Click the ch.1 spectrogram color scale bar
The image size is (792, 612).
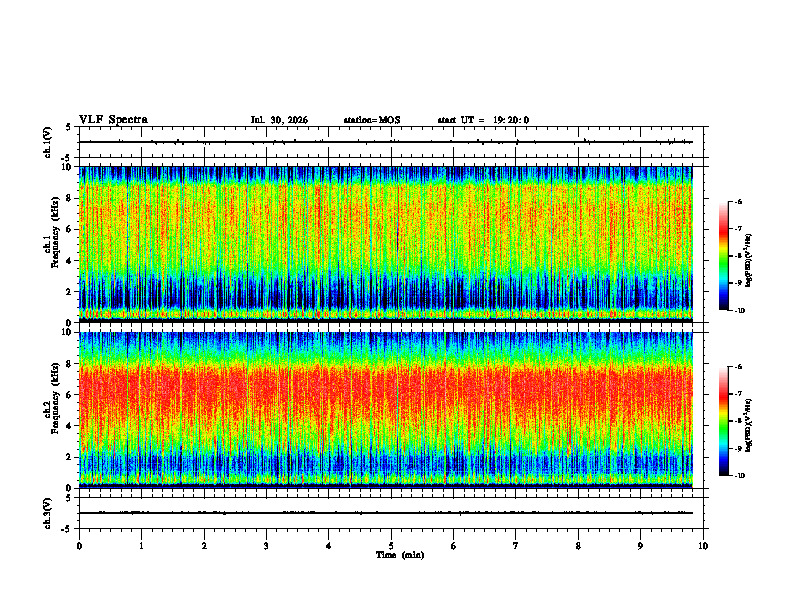coord(723,256)
